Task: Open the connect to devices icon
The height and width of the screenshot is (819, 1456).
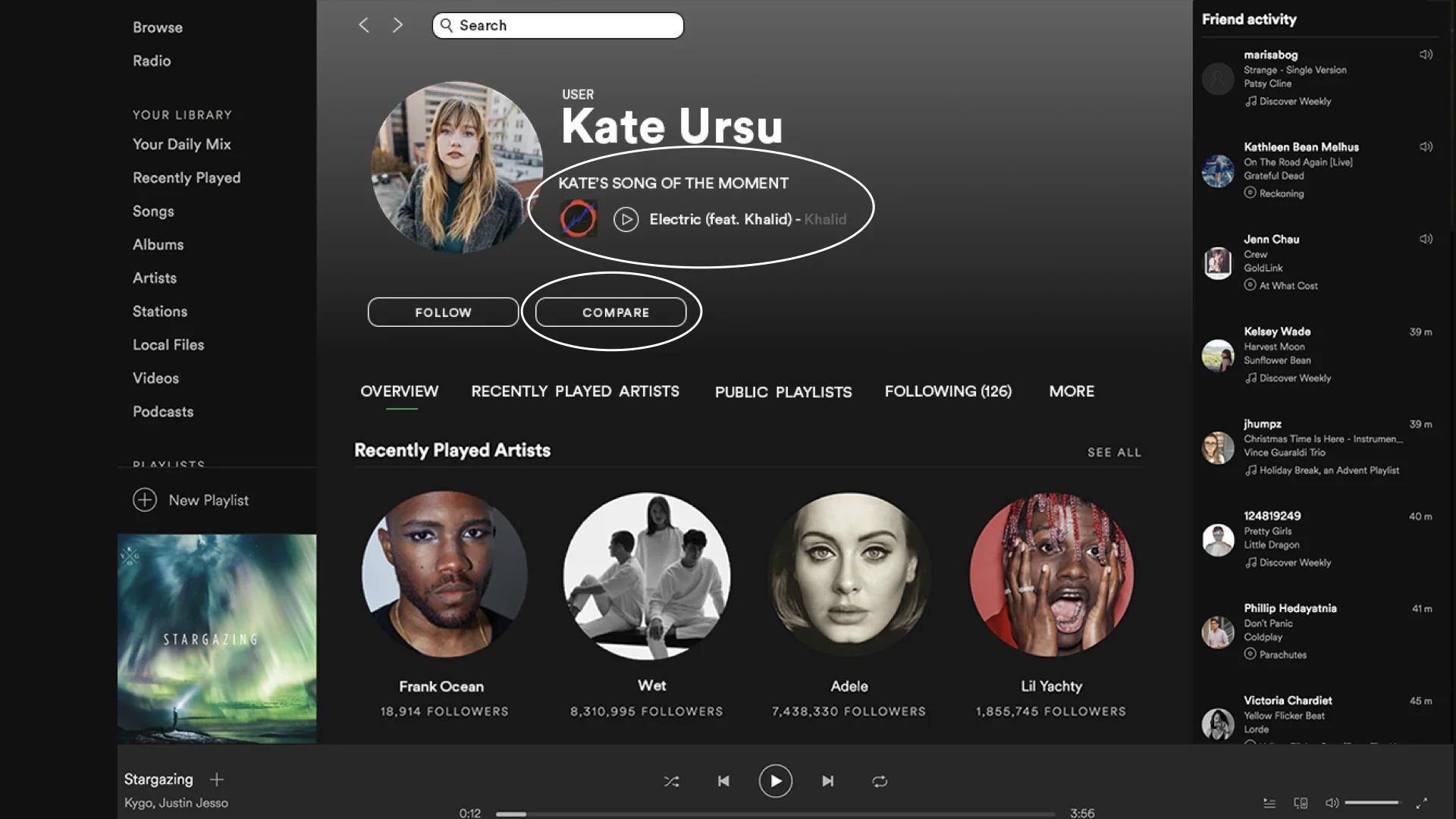Action: point(1301,803)
